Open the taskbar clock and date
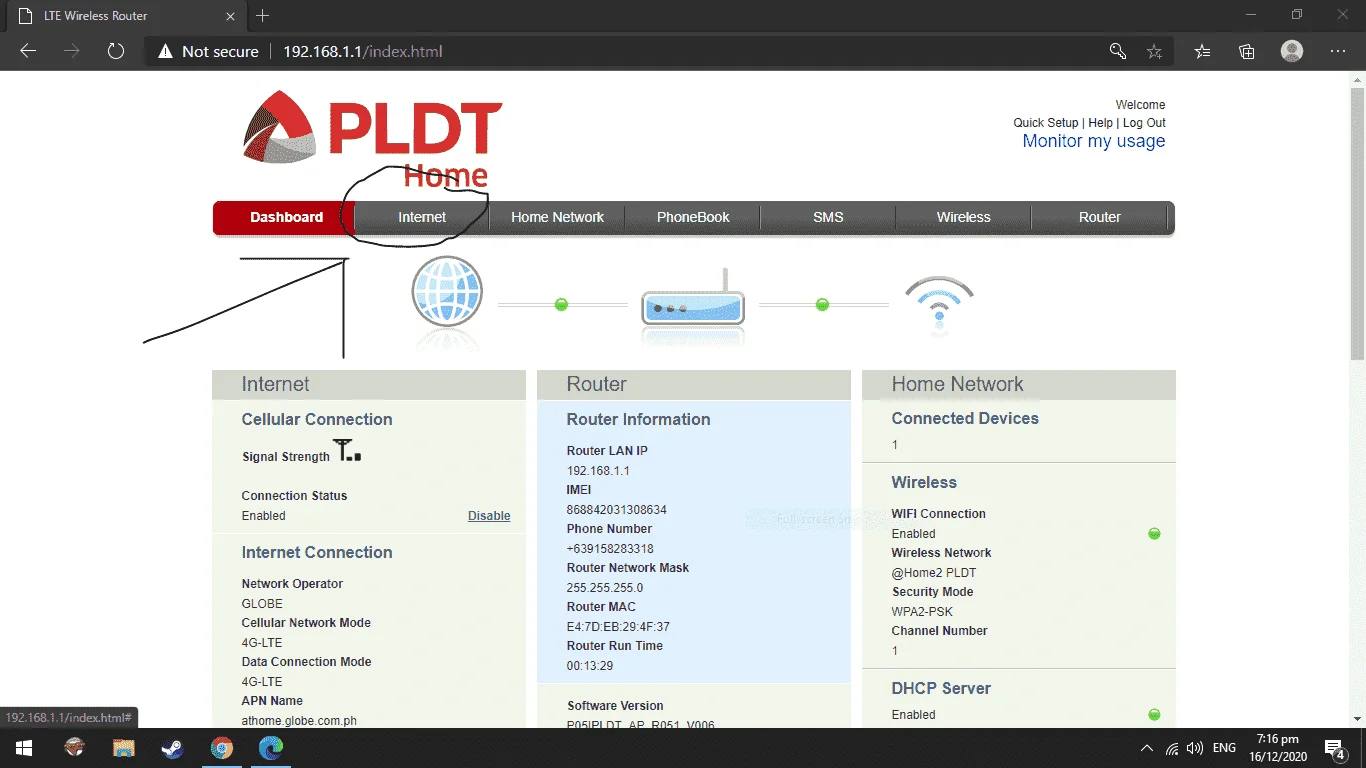Screen dimensions: 1366x768 coord(1279,748)
